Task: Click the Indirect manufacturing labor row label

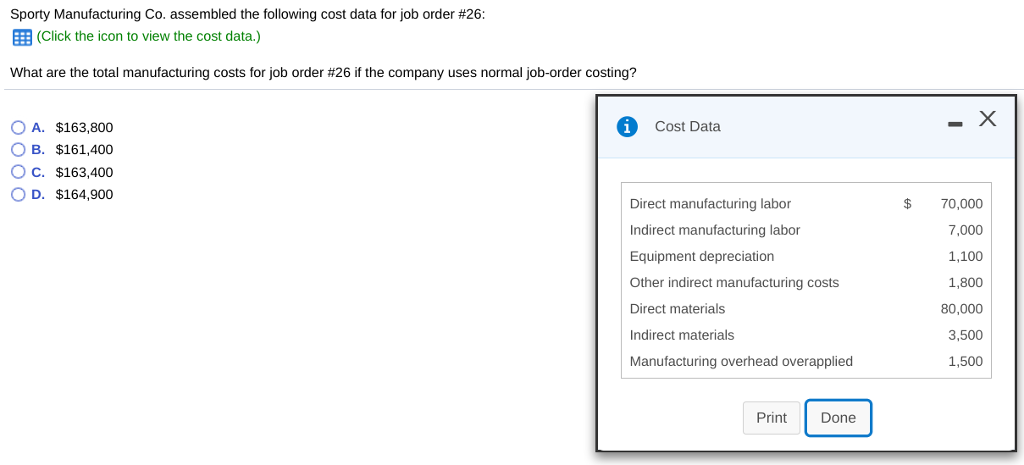Action: [x=714, y=230]
